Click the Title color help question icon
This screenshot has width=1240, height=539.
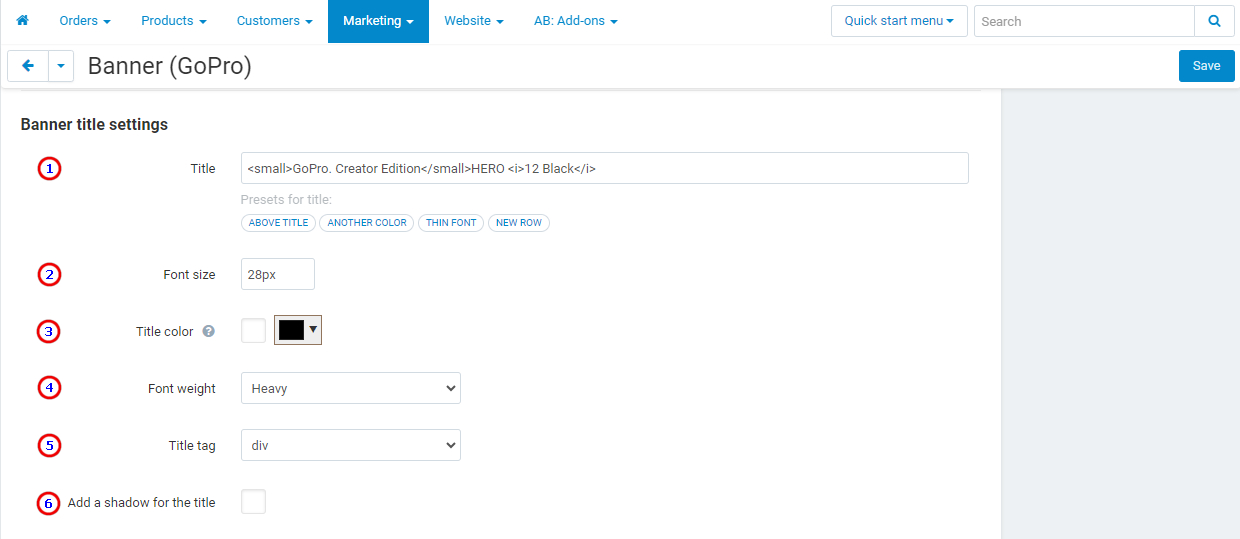pyautogui.click(x=209, y=331)
